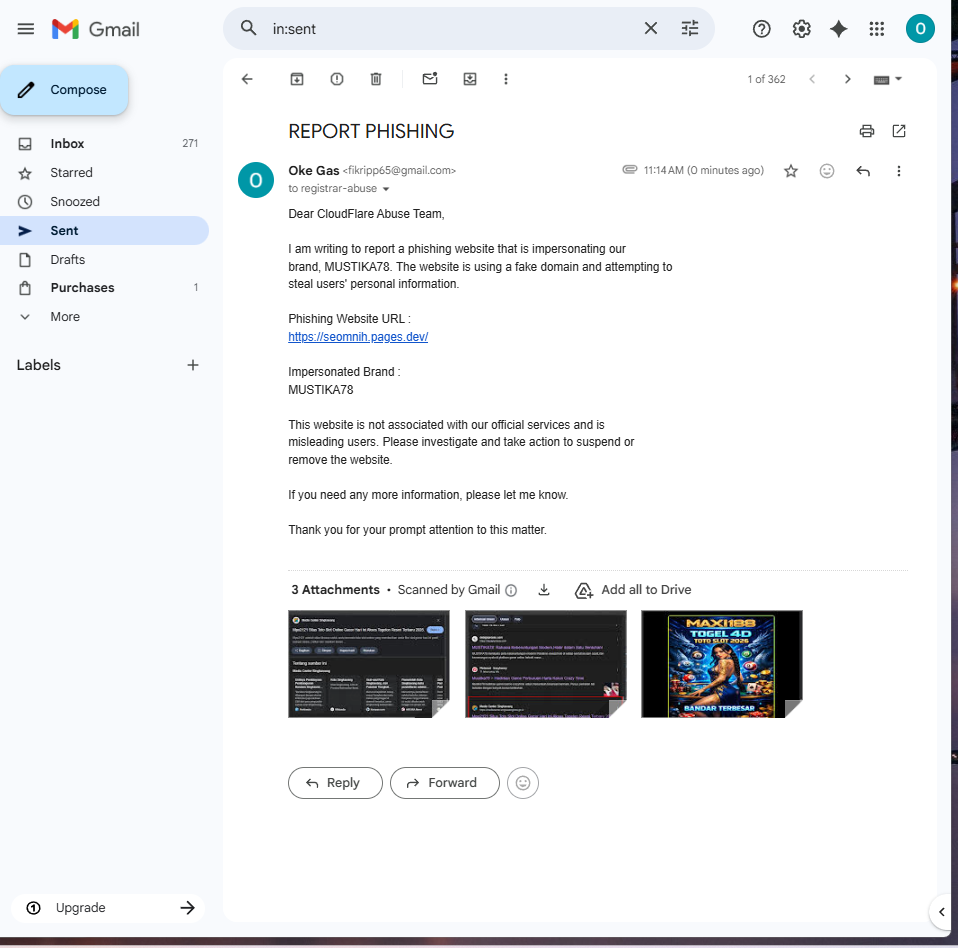Archive this email
This screenshot has height=948, width=958.
[x=297, y=79]
